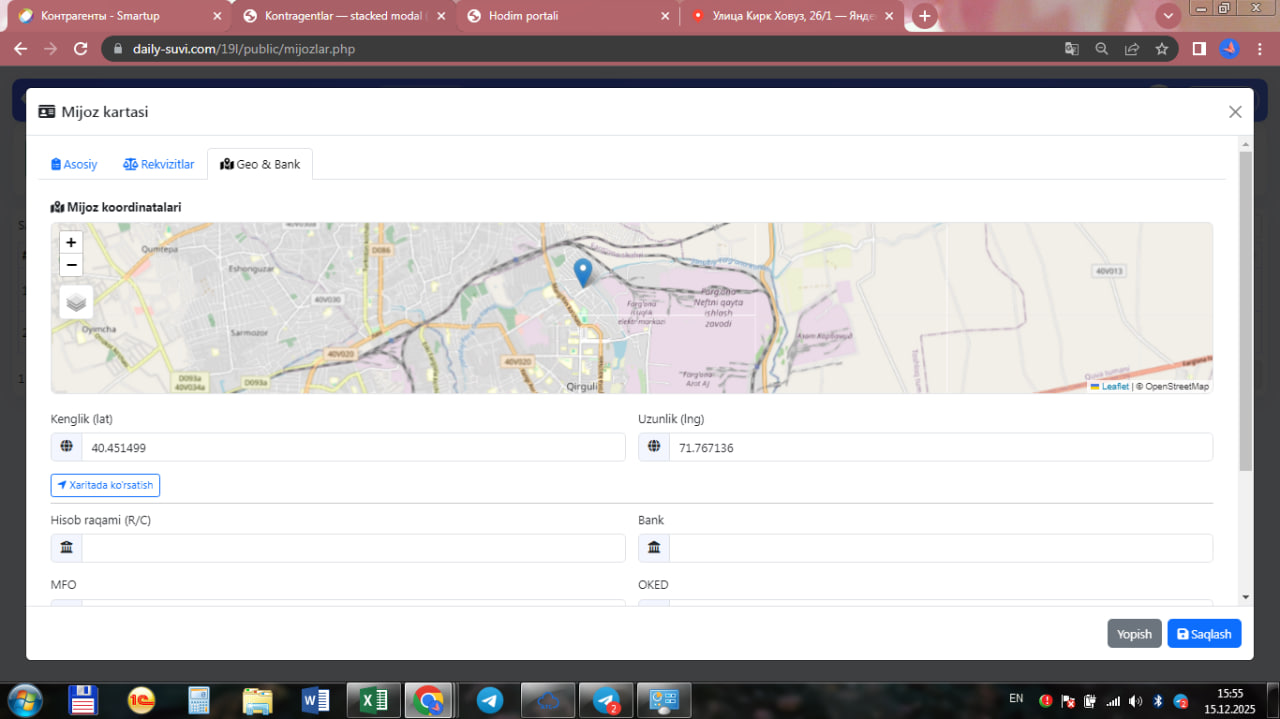This screenshot has height=719, width=1280.
Task: Switch to the Asosiy tab
Action: pyautogui.click(x=74, y=164)
